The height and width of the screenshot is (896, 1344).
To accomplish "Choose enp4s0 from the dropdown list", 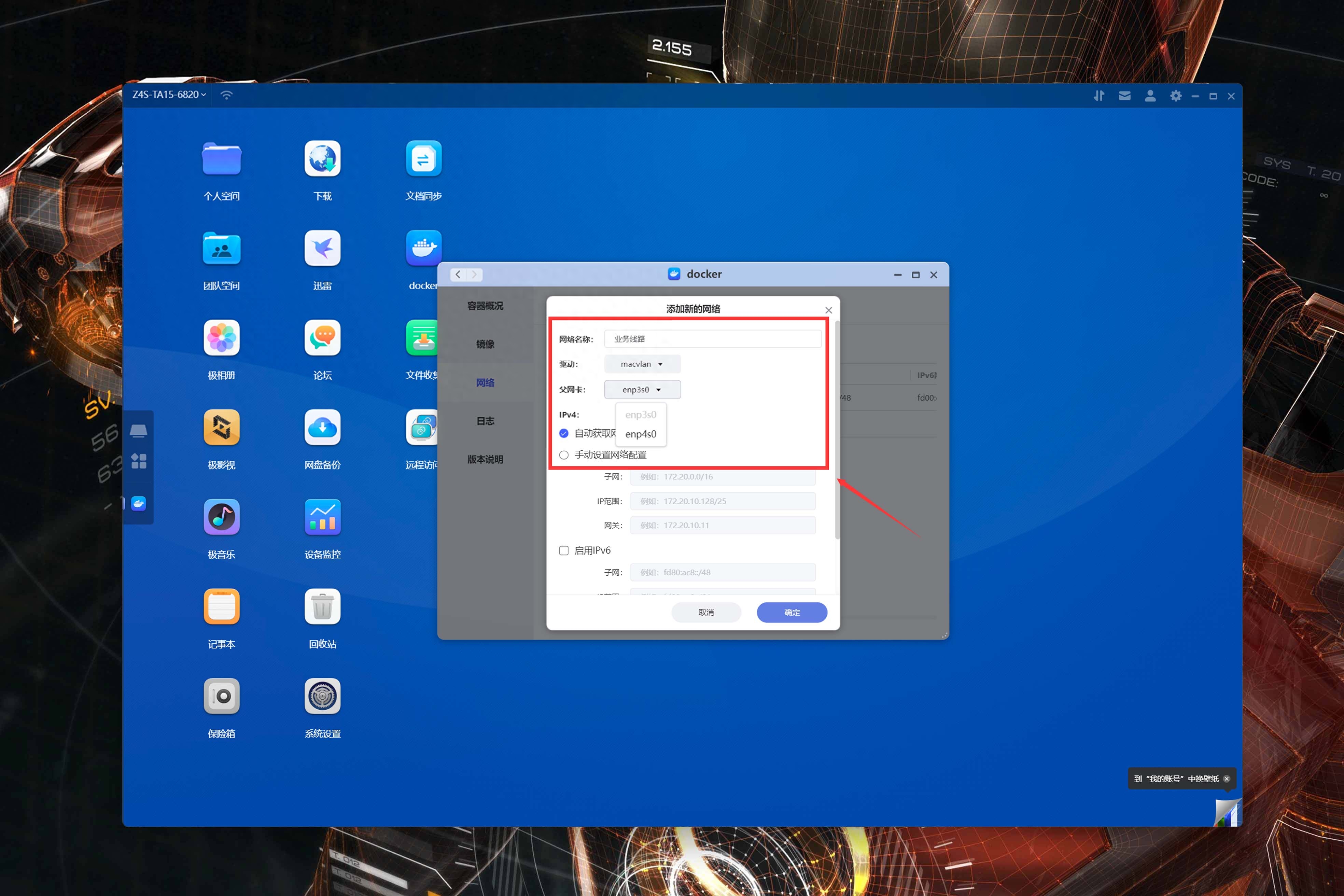I will pos(641,434).
